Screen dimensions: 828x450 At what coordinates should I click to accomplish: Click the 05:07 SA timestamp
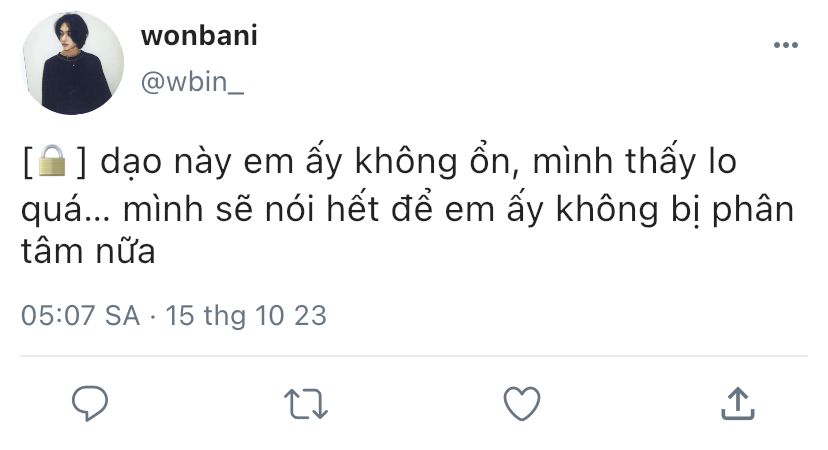tap(80, 316)
